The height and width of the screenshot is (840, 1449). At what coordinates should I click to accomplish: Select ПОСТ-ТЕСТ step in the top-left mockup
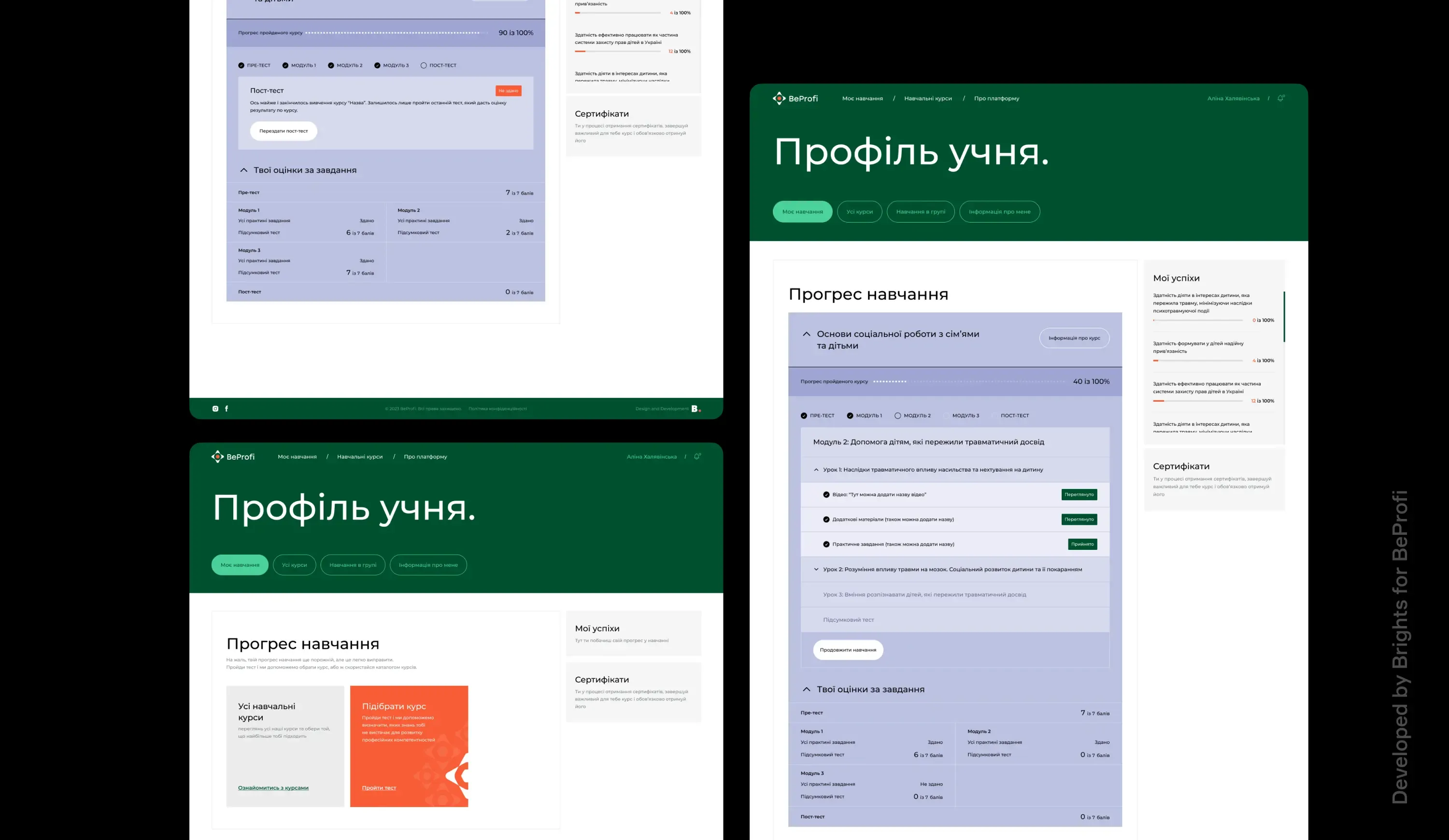438,66
